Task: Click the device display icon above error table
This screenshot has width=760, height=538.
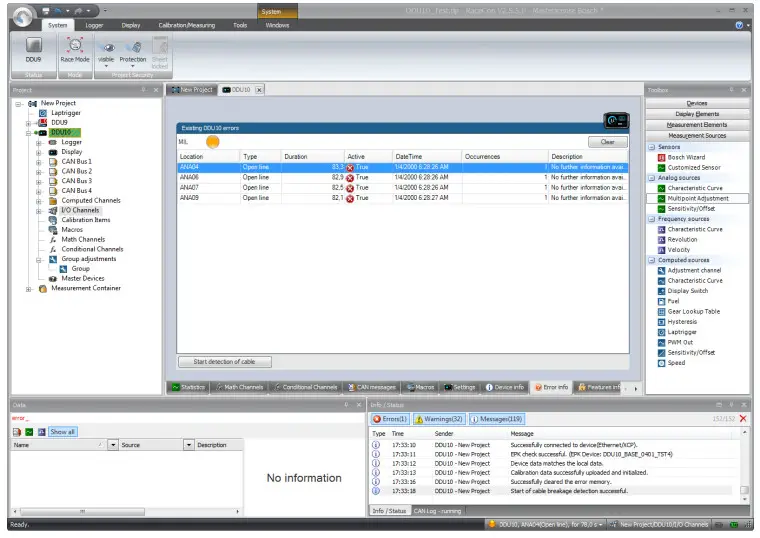Action: 616,120
